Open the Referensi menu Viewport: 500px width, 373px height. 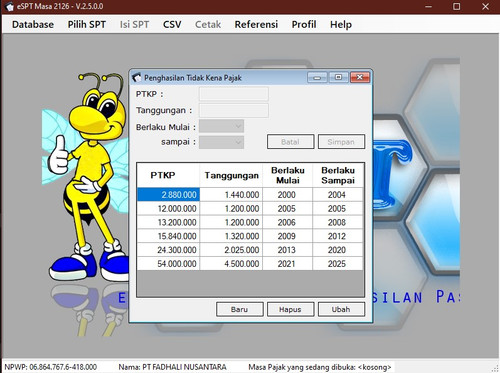256,24
